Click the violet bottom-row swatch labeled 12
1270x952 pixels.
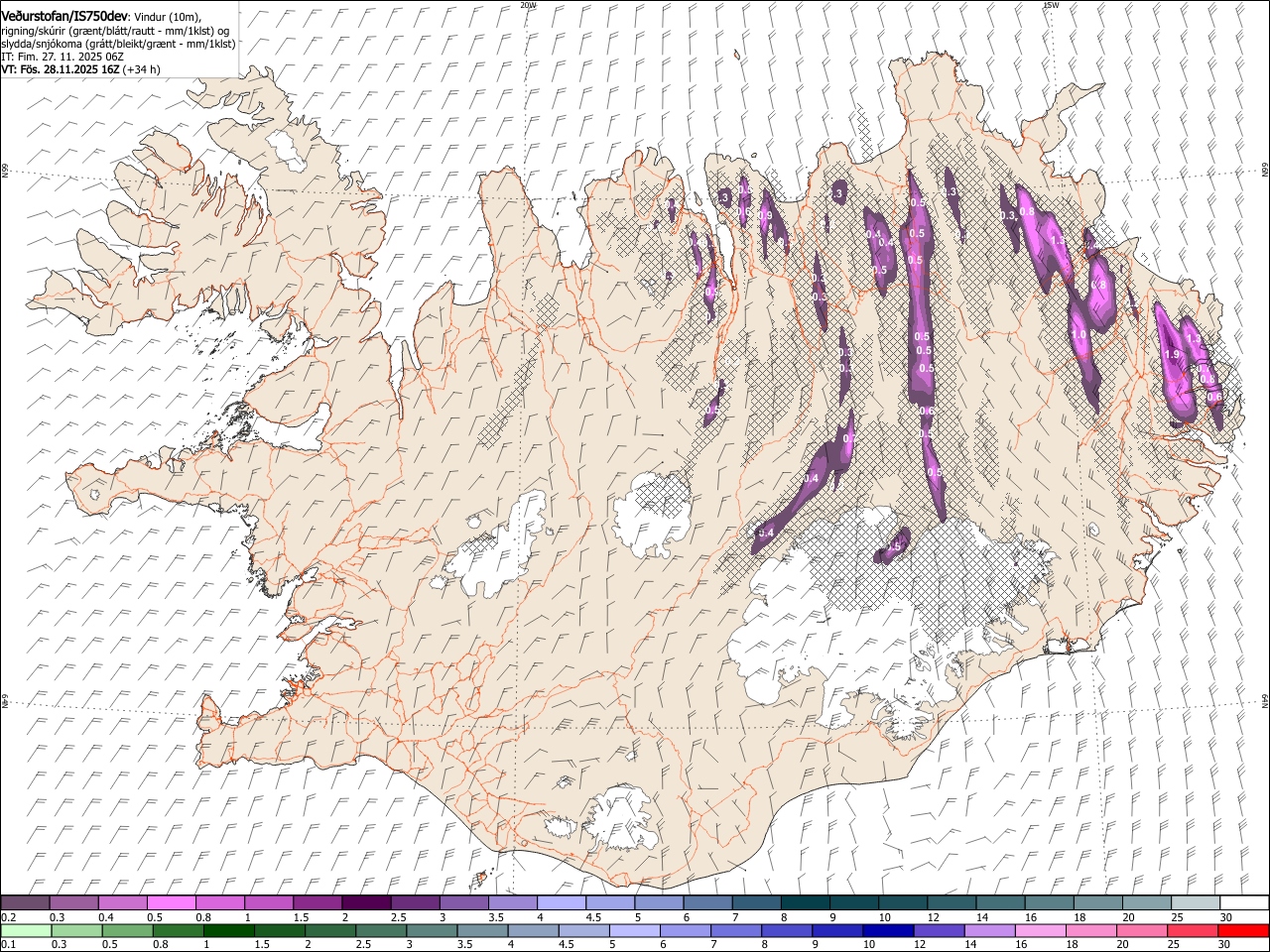[938, 930]
